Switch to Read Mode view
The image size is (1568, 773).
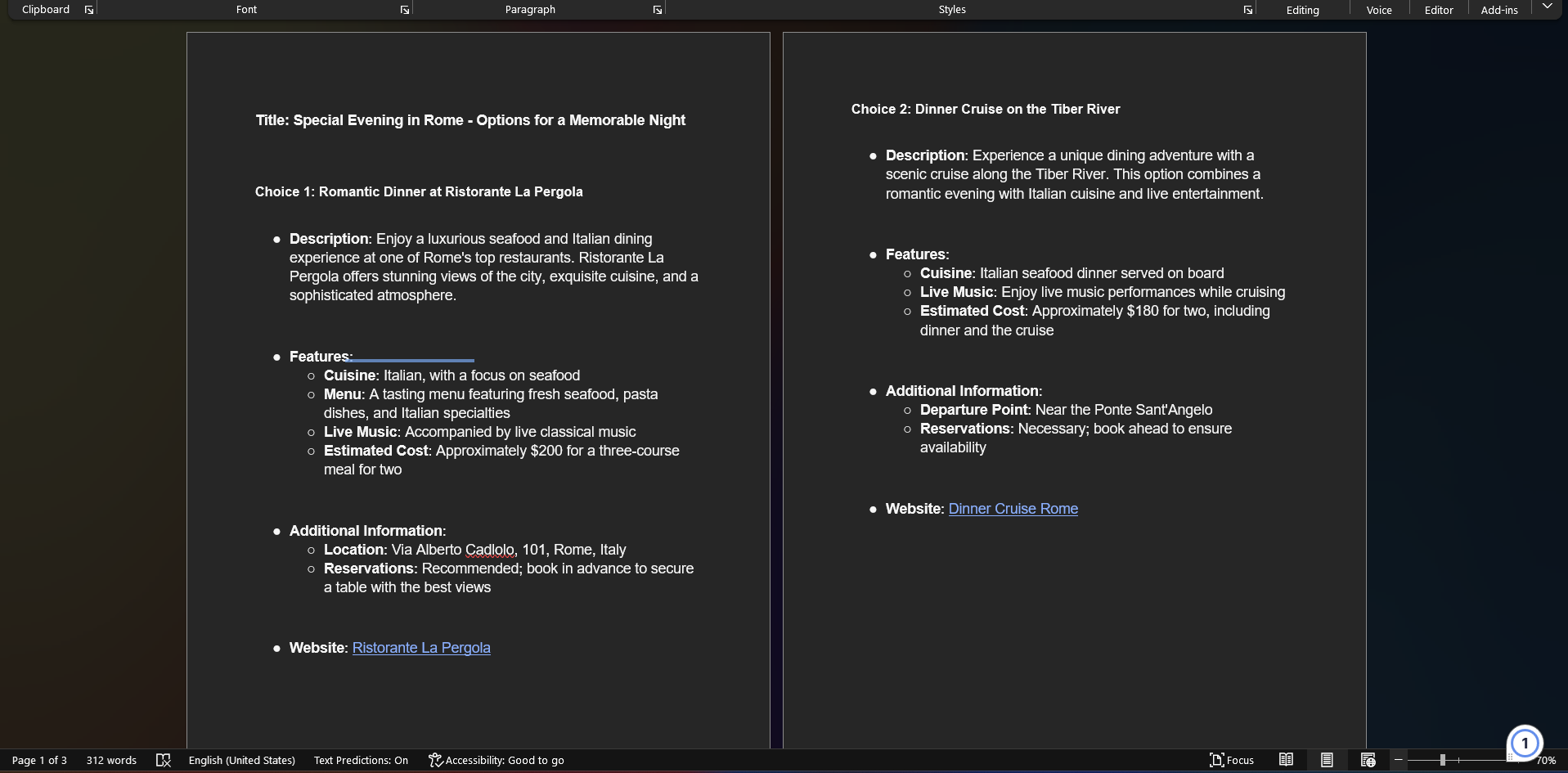[x=1286, y=760]
